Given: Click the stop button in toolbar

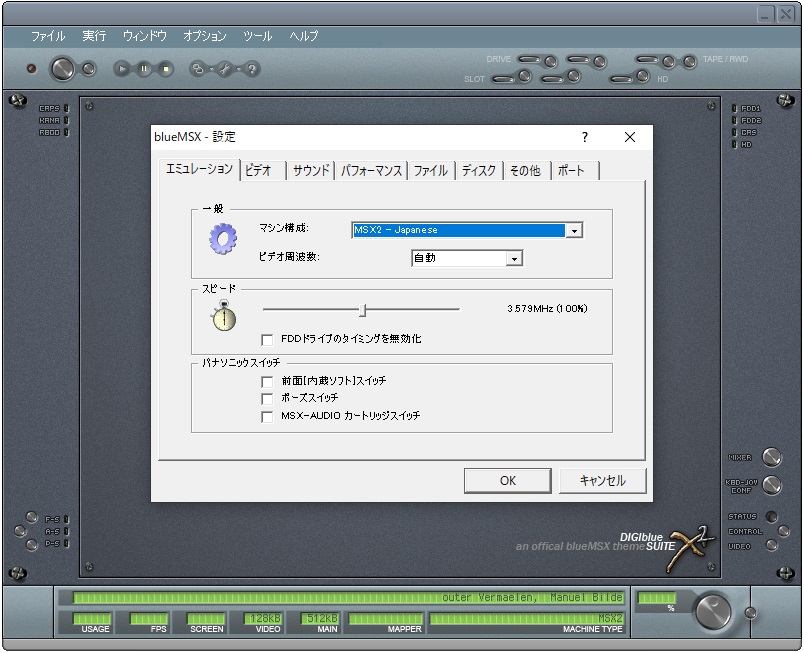Looking at the screenshot, I should (166, 69).
